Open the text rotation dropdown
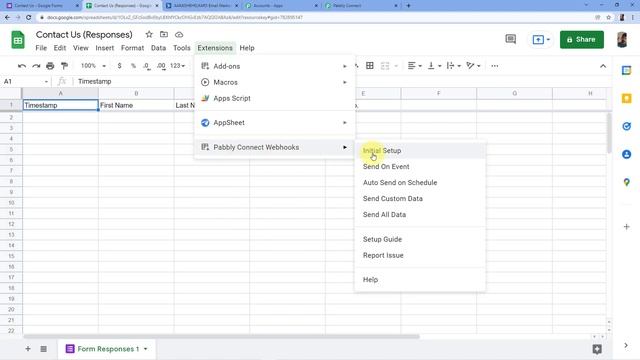The width and height of the screenshot is (640, 360). (x=473, y=66)
